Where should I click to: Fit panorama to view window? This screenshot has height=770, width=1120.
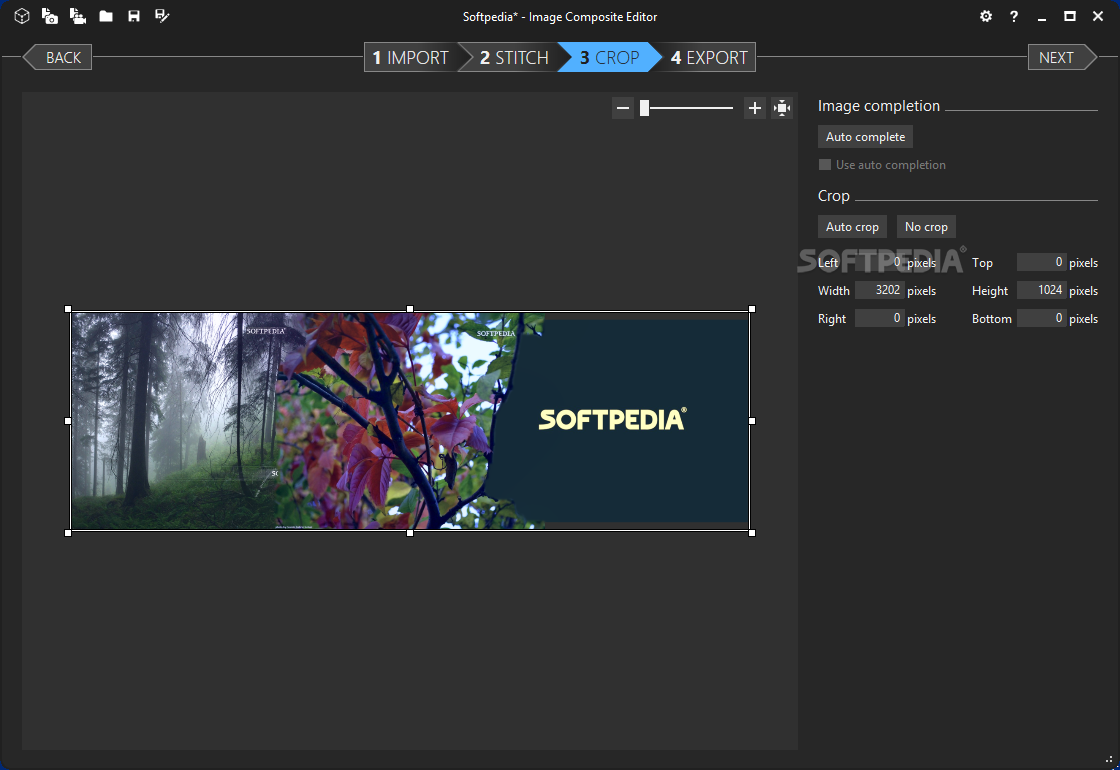coord(782,109)
